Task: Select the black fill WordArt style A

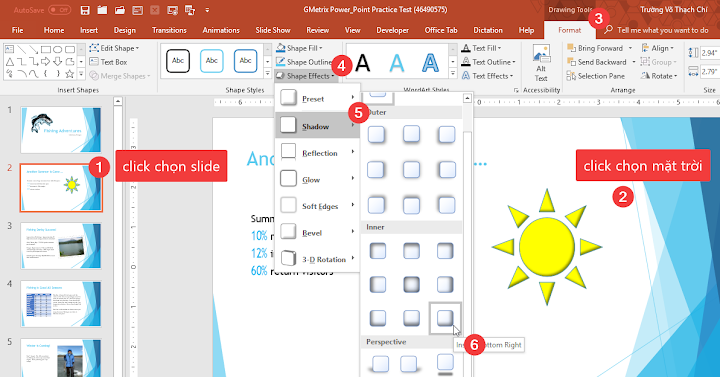Action: click(363, 62)
